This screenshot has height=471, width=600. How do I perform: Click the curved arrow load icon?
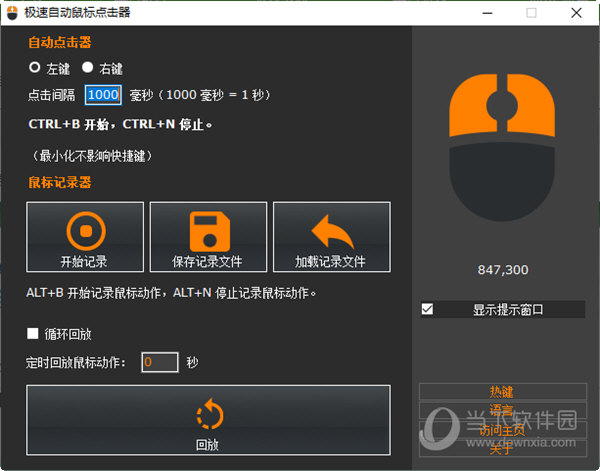click(x=333, y=231)
